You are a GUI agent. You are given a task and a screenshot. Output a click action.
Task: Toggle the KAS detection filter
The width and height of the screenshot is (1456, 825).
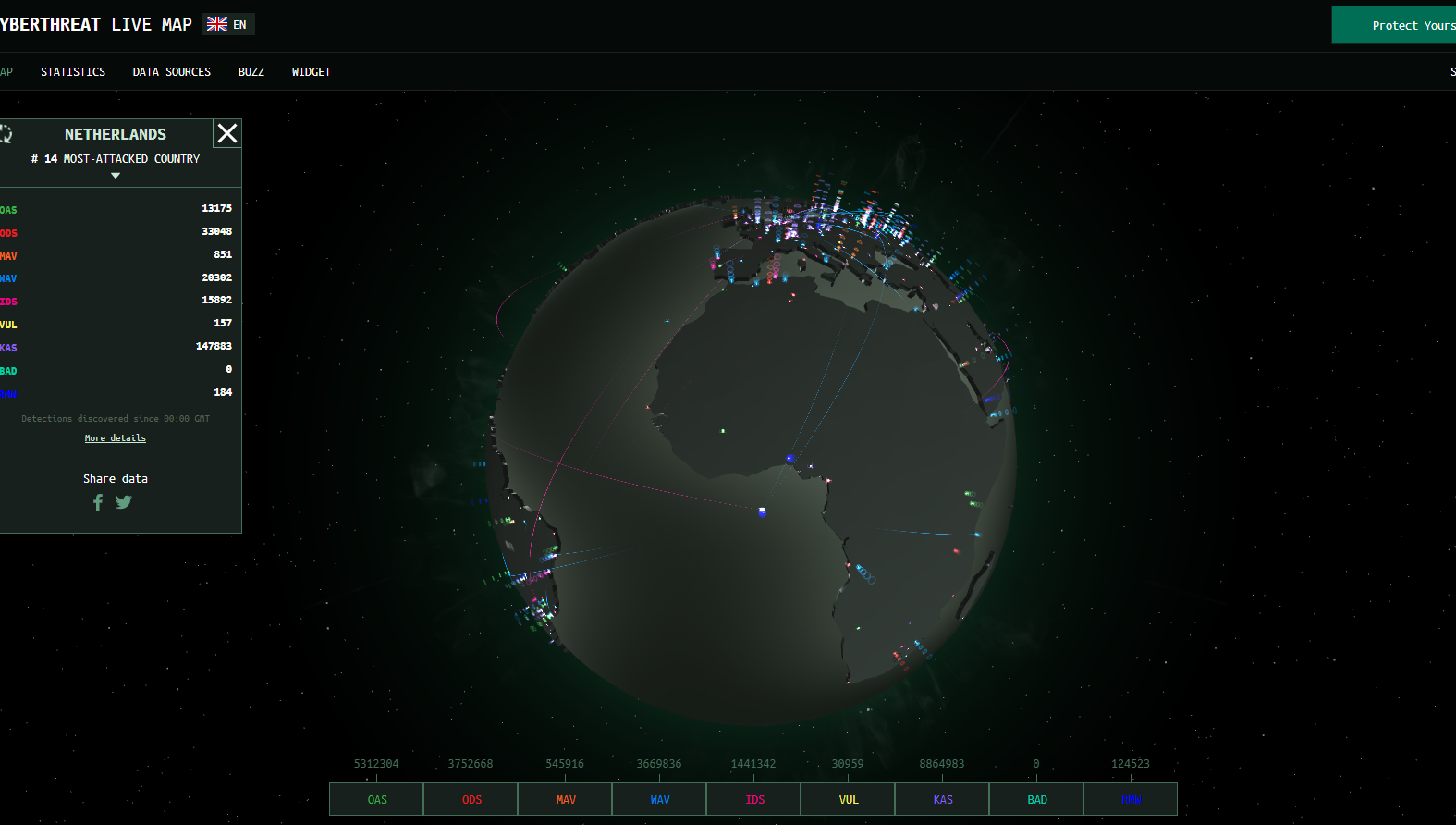coord(943,799)
